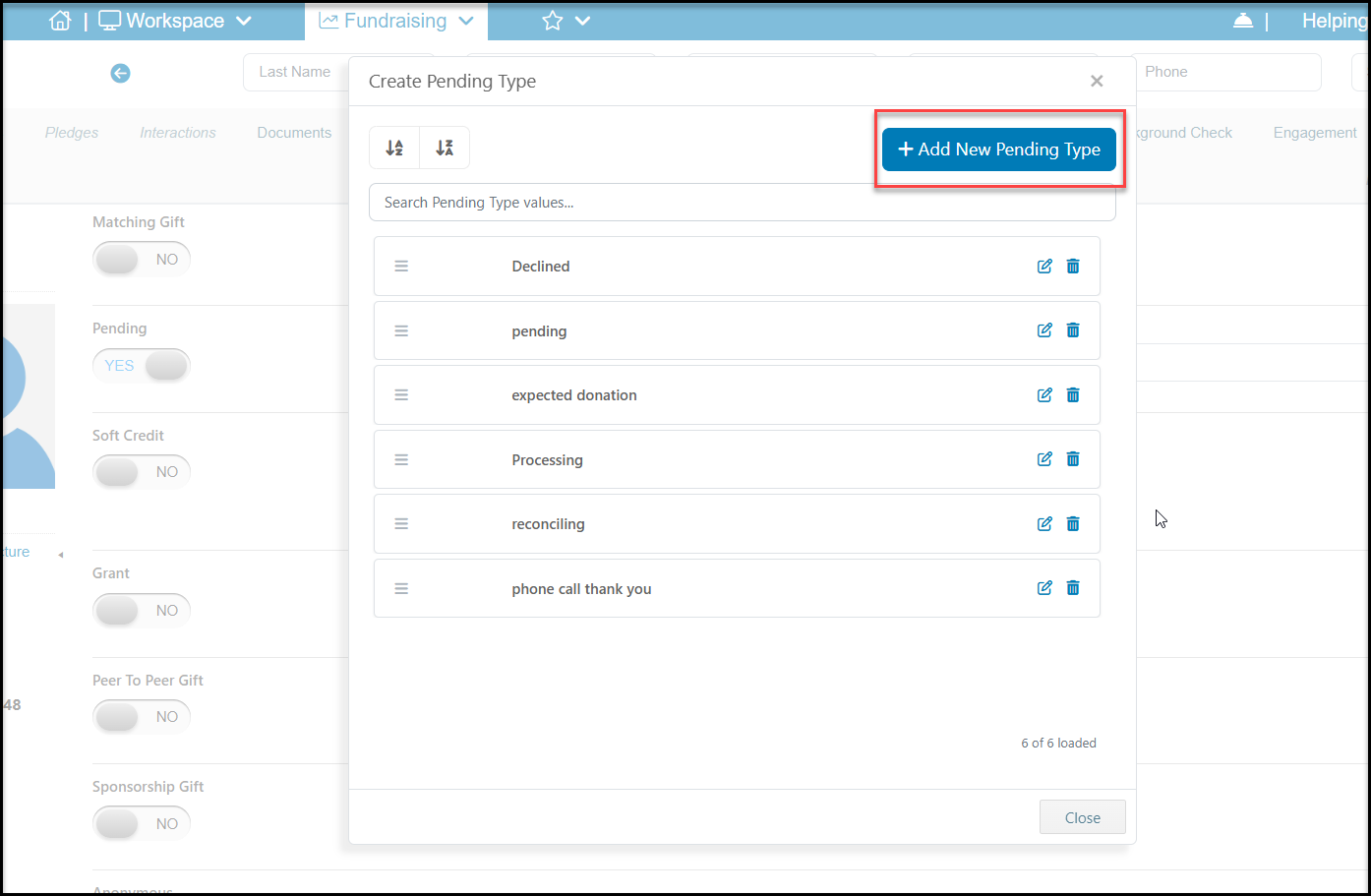Expand the favorites dropdown chevron
The image size is (1371, 896).
[582, 21]
